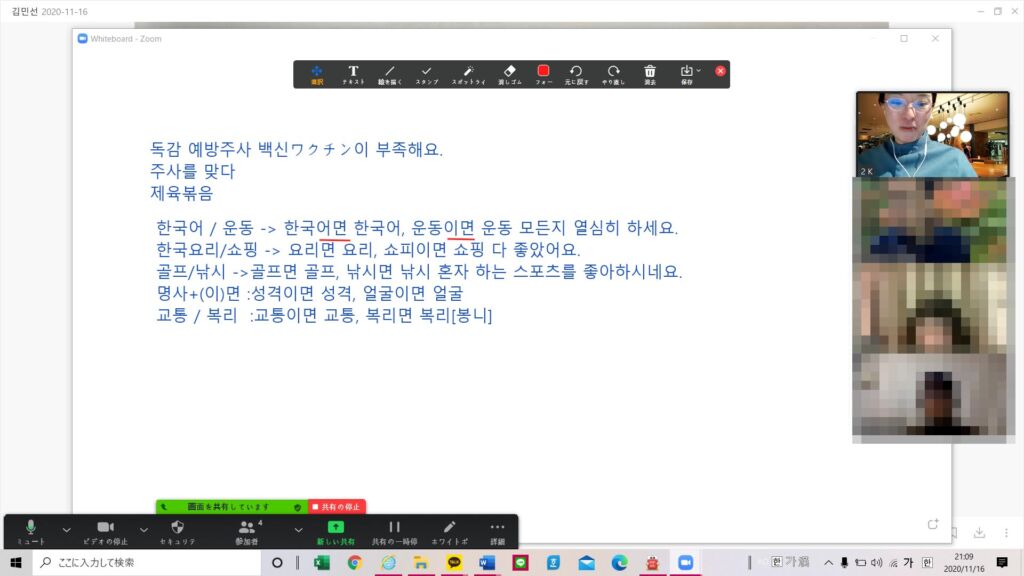This screenshot has width=1024, height=576.
Task: Click the red Stop Share button
Action: coord(337,507)
